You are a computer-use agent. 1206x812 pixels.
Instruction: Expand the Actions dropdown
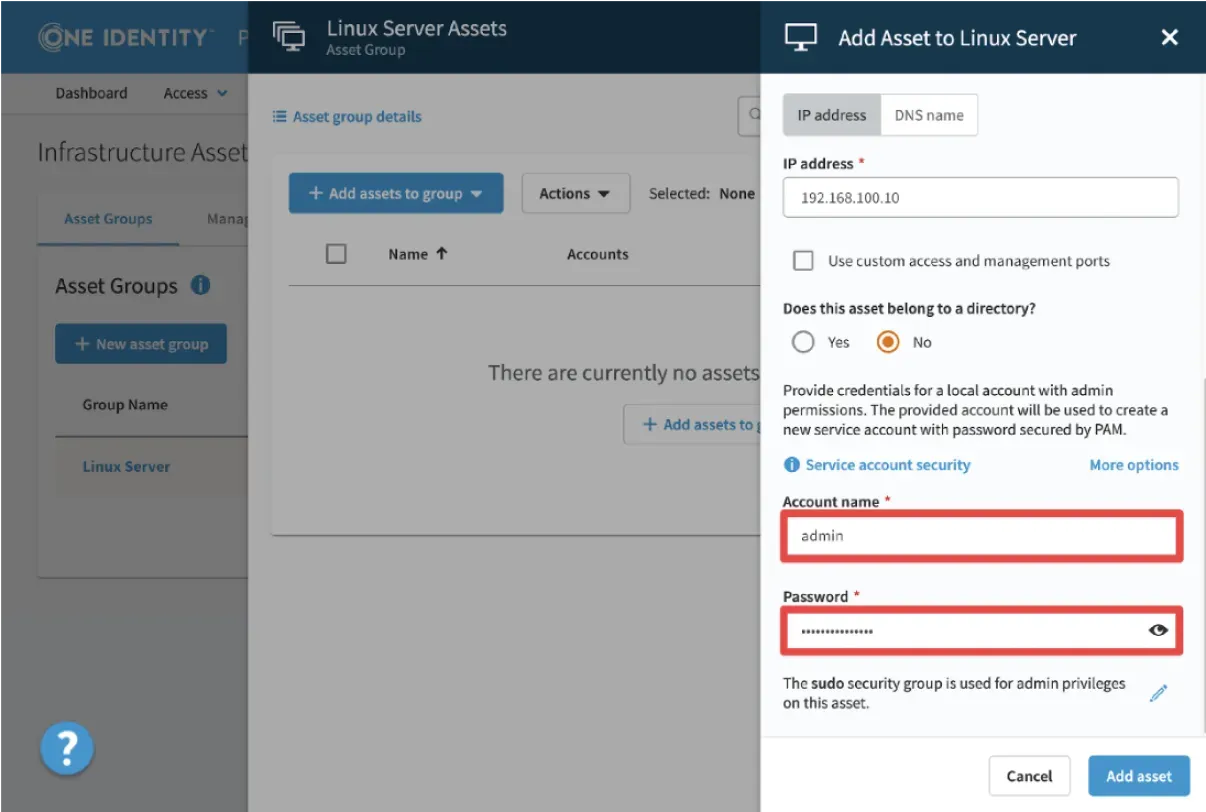tap(575, 193)
